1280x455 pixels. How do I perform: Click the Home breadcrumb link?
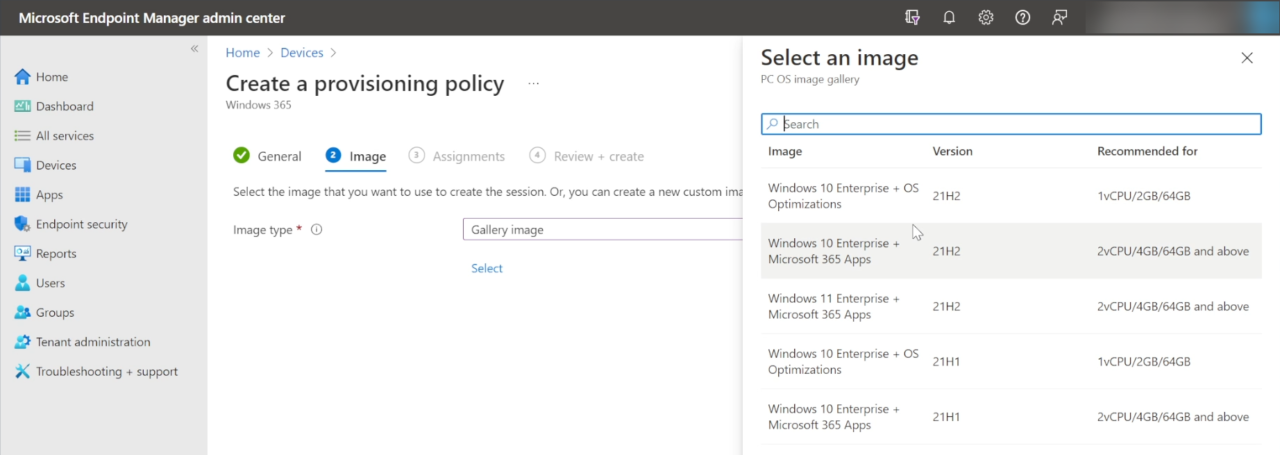click(242, 53)
